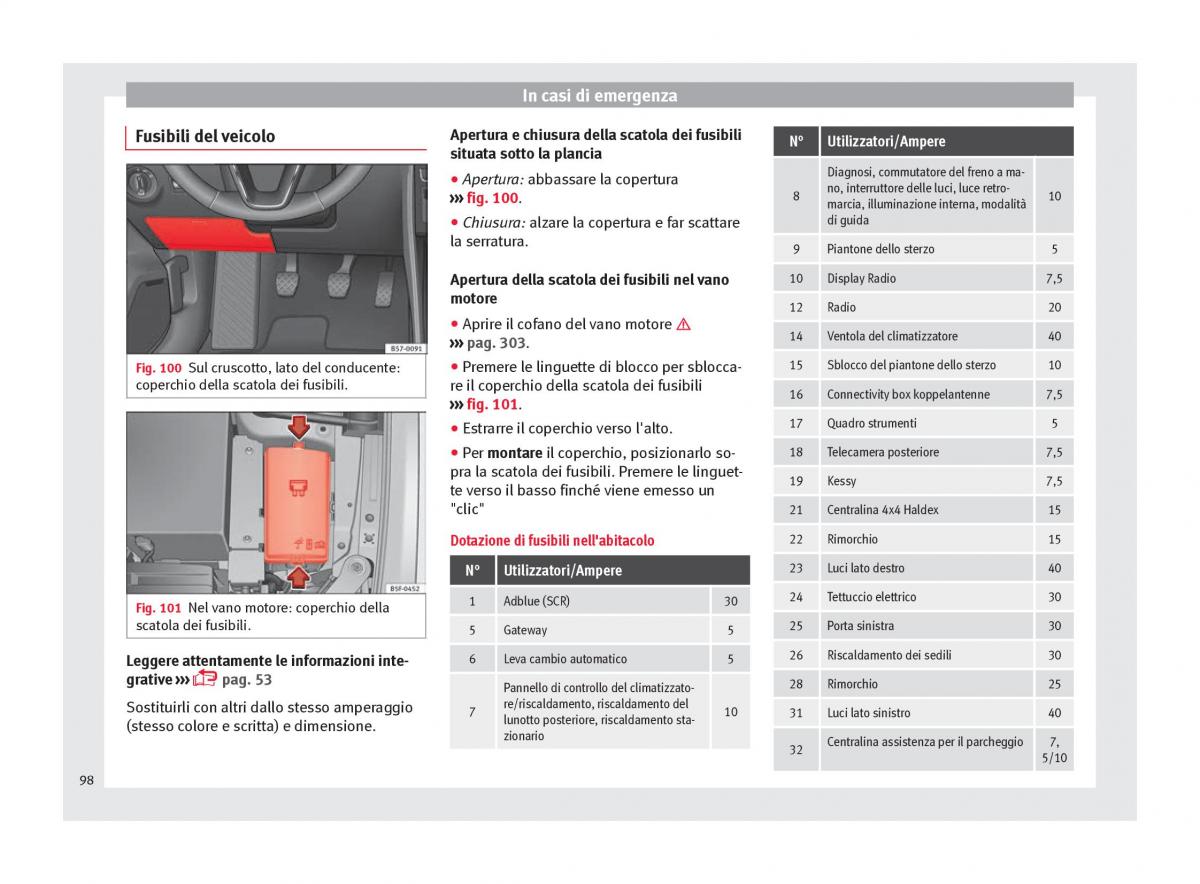
Task: Click the 'Leva cambio automatico' cell
Action: [603, 659]
